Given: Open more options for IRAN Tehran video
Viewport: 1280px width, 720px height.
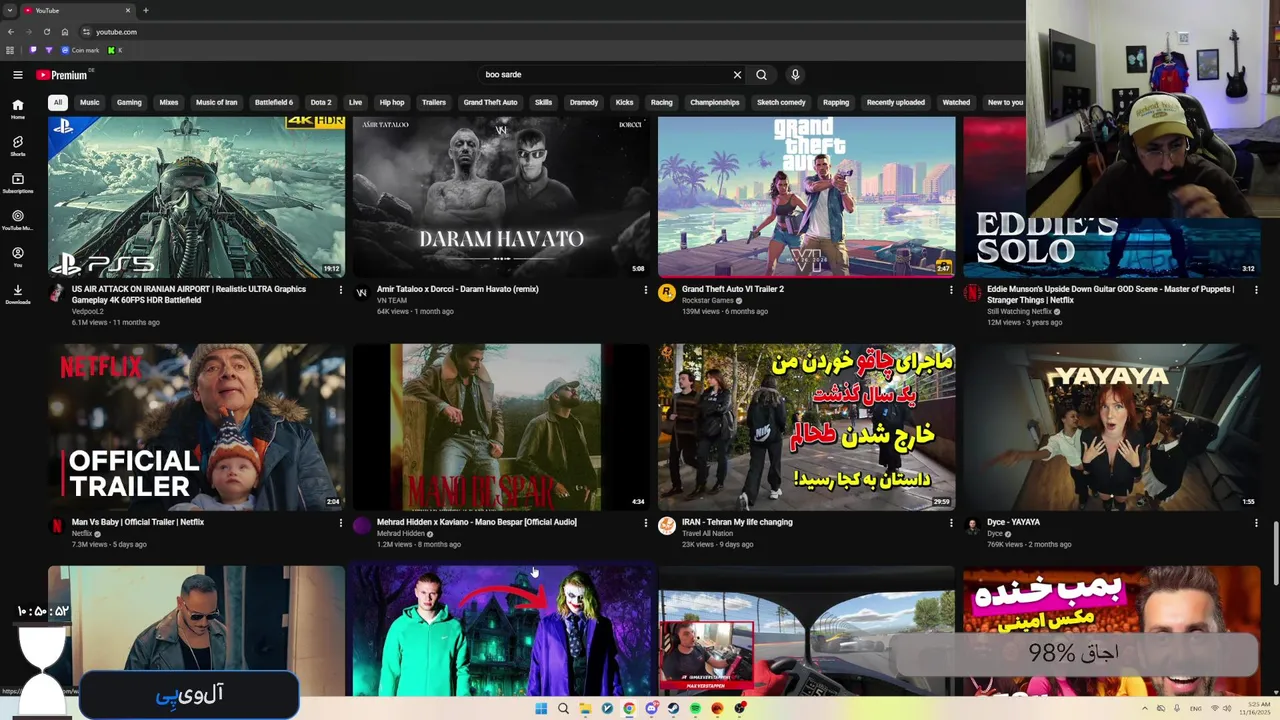Looking at the screenshot, I should point(951,523).
